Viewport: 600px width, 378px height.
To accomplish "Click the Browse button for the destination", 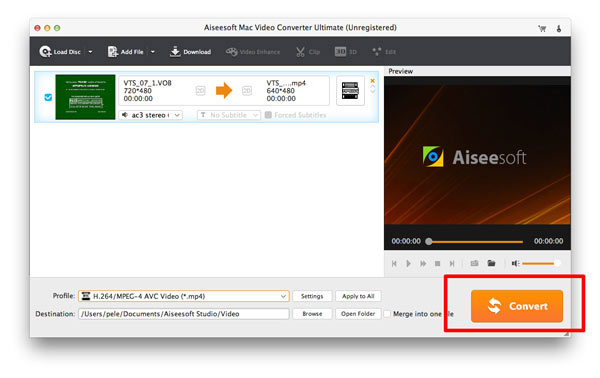I will (312, 314).
